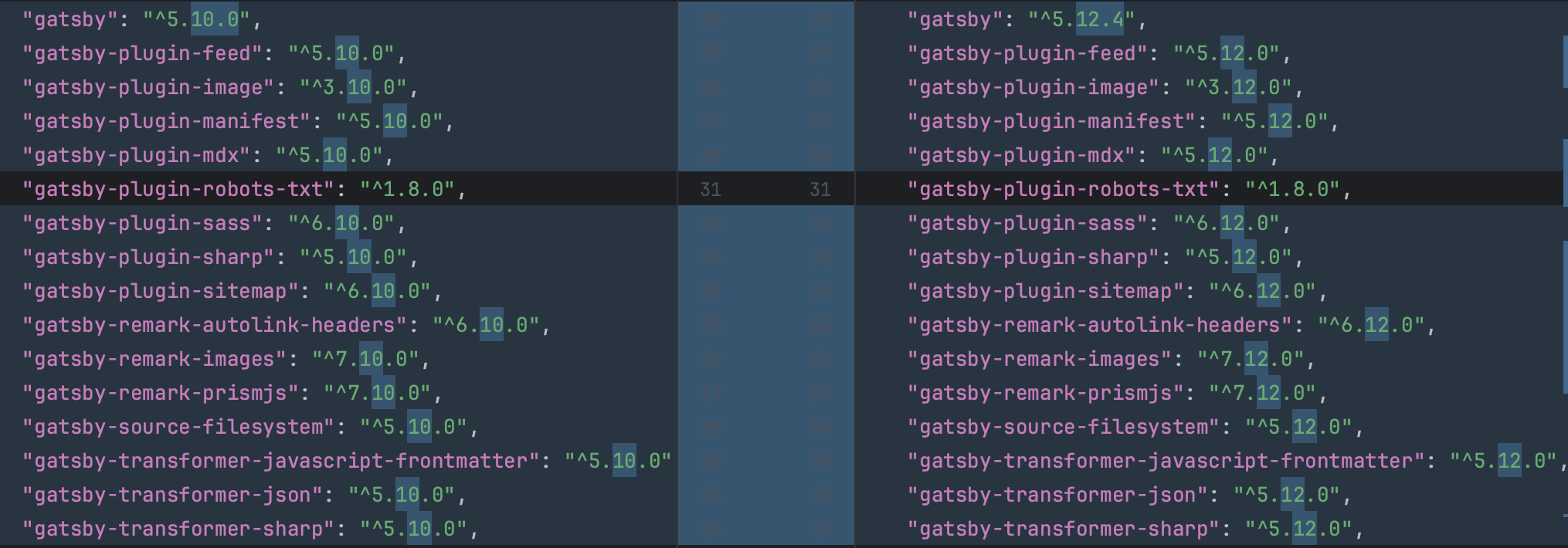This screenshot has height=548, width=1568.
Task: Select gatsby-plugin-robots-txt line in left pane
Action: (x=338, y=189)
